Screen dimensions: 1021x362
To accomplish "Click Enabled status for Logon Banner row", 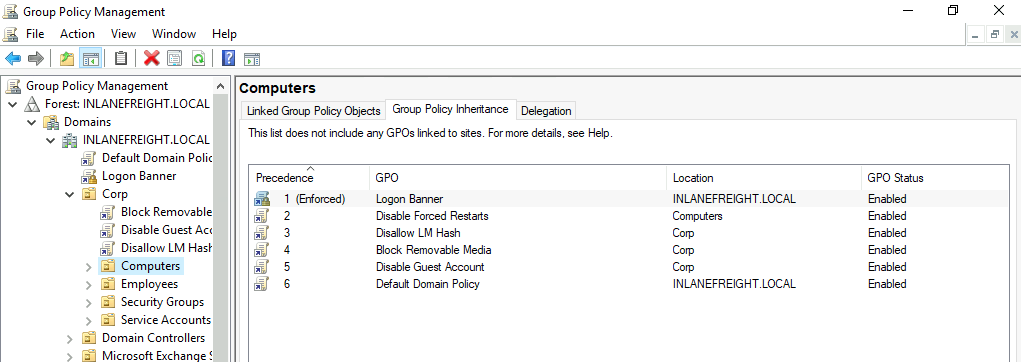I will pyautogui.click(x=887, y=199).
